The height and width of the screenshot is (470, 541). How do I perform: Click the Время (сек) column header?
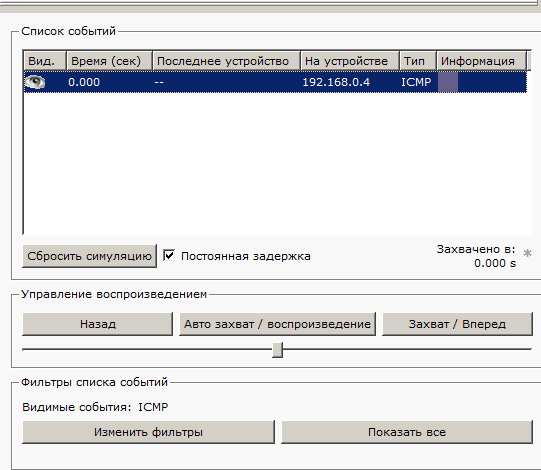click(x=109, y=61)
